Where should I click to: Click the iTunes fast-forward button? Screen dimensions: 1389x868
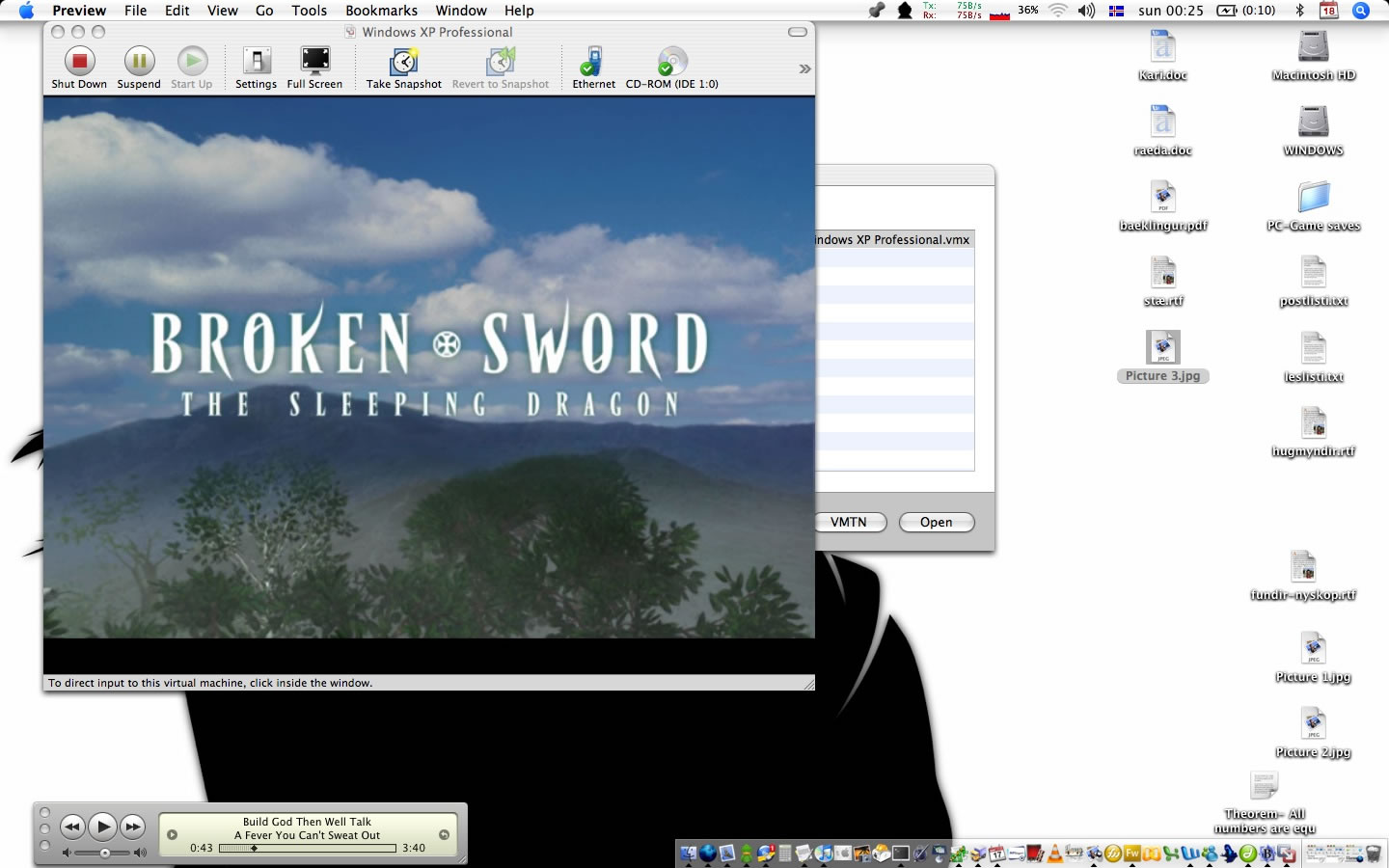132,827
